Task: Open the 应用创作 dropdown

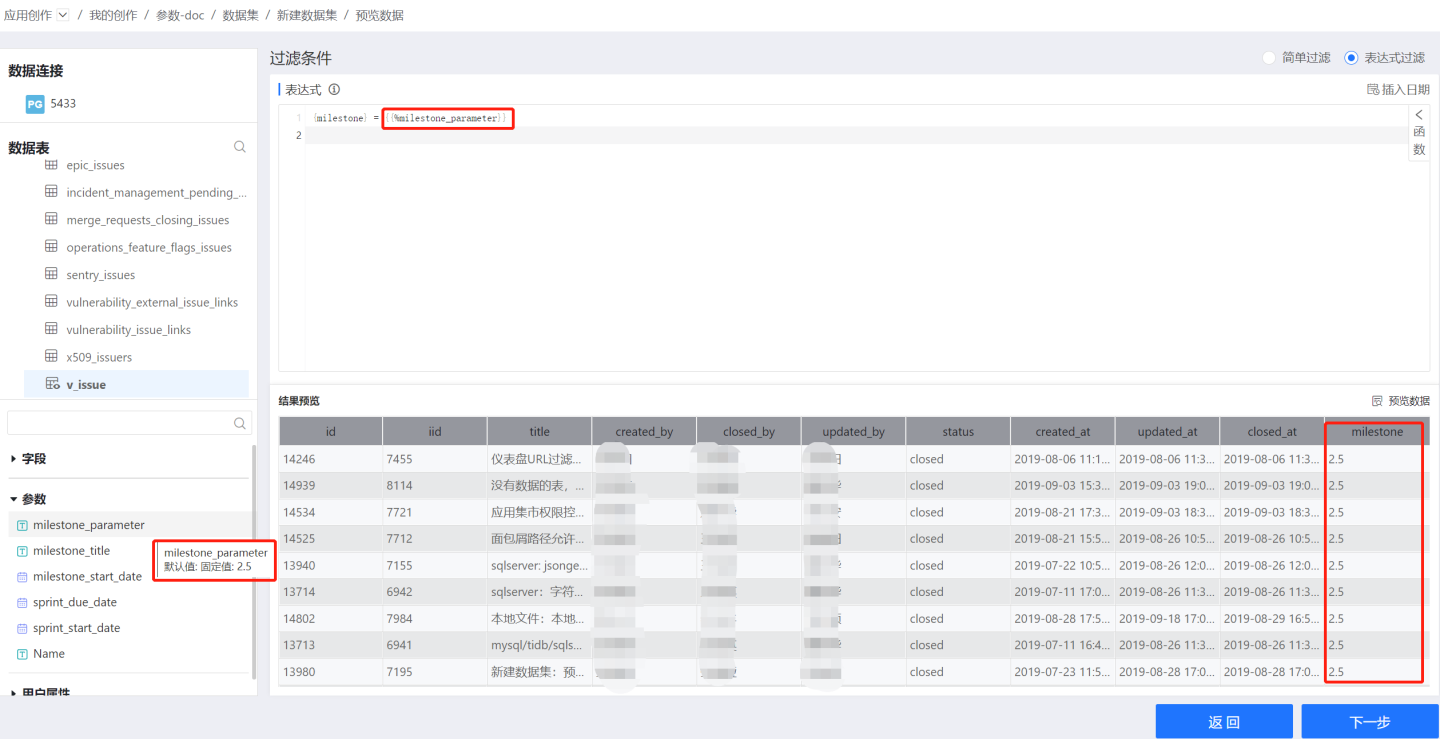Action: pos(63,15)
